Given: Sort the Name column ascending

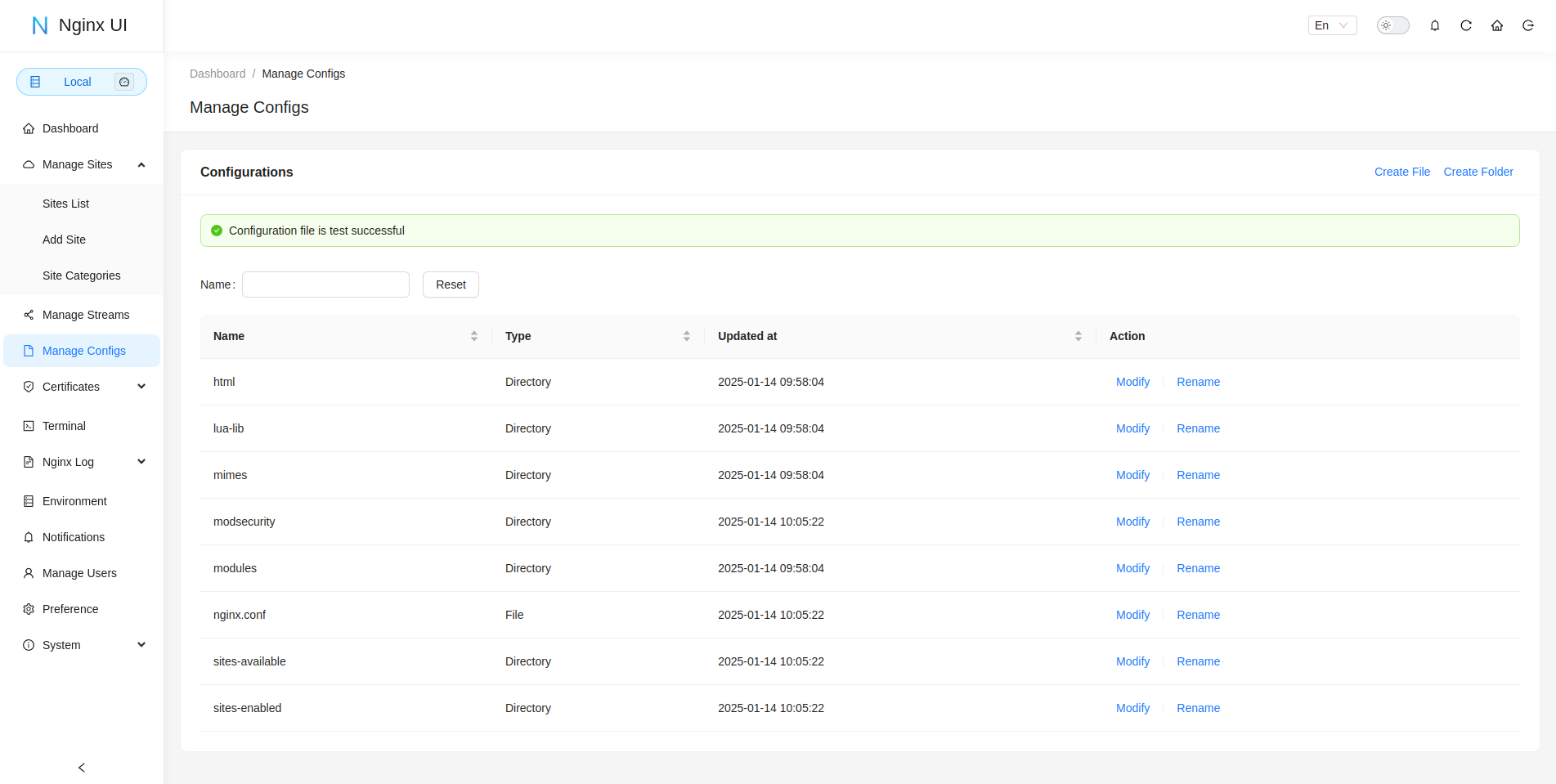Looking at the screenshot, I should [x=474, y=331].
